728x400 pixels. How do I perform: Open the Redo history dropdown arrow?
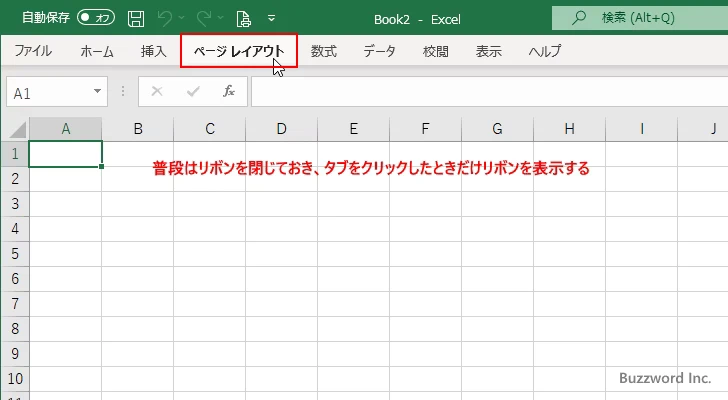pyautogui.click(x=221, y=18)
